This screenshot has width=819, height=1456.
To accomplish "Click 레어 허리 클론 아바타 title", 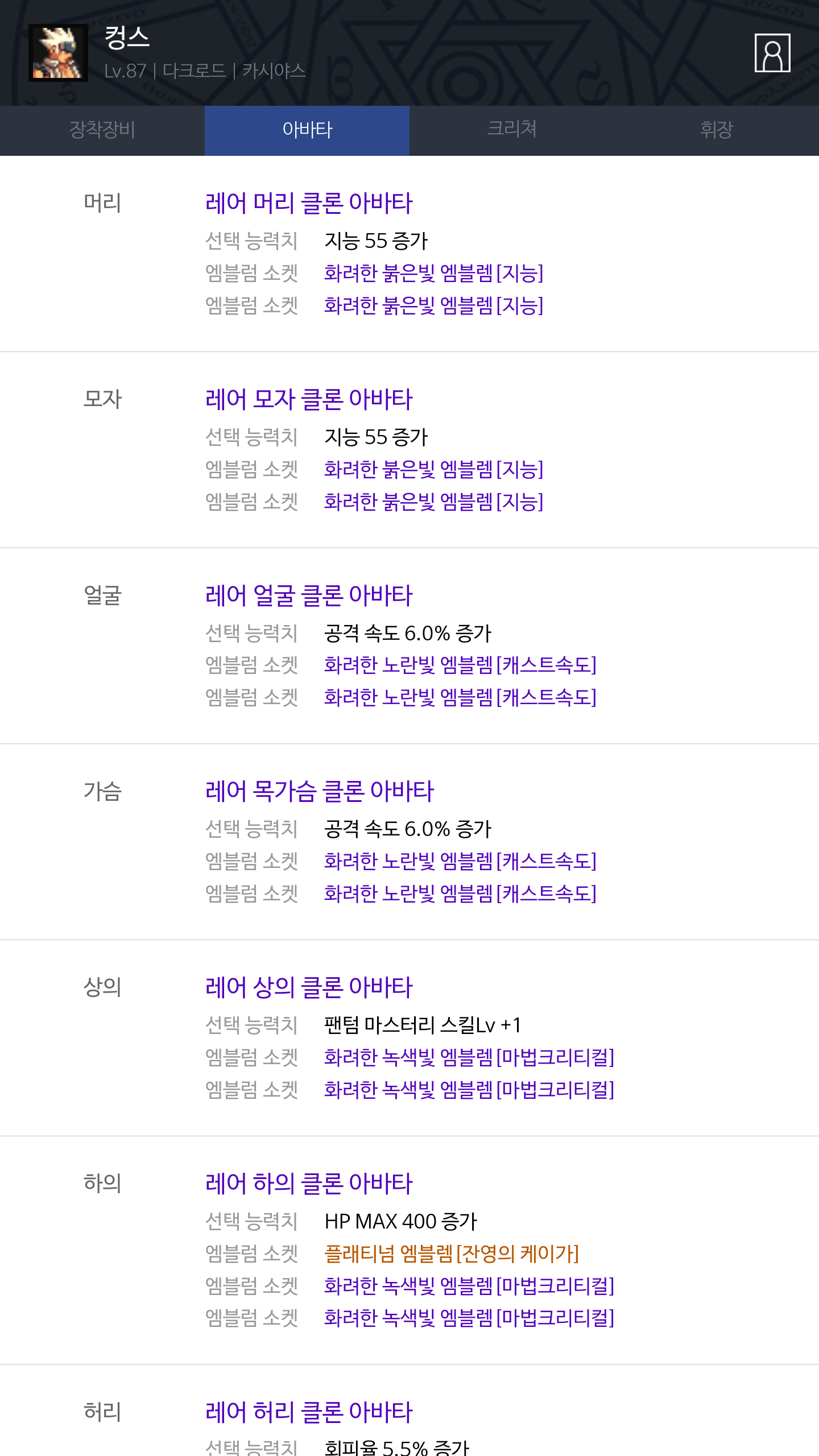I will [x=309, y=1412].
